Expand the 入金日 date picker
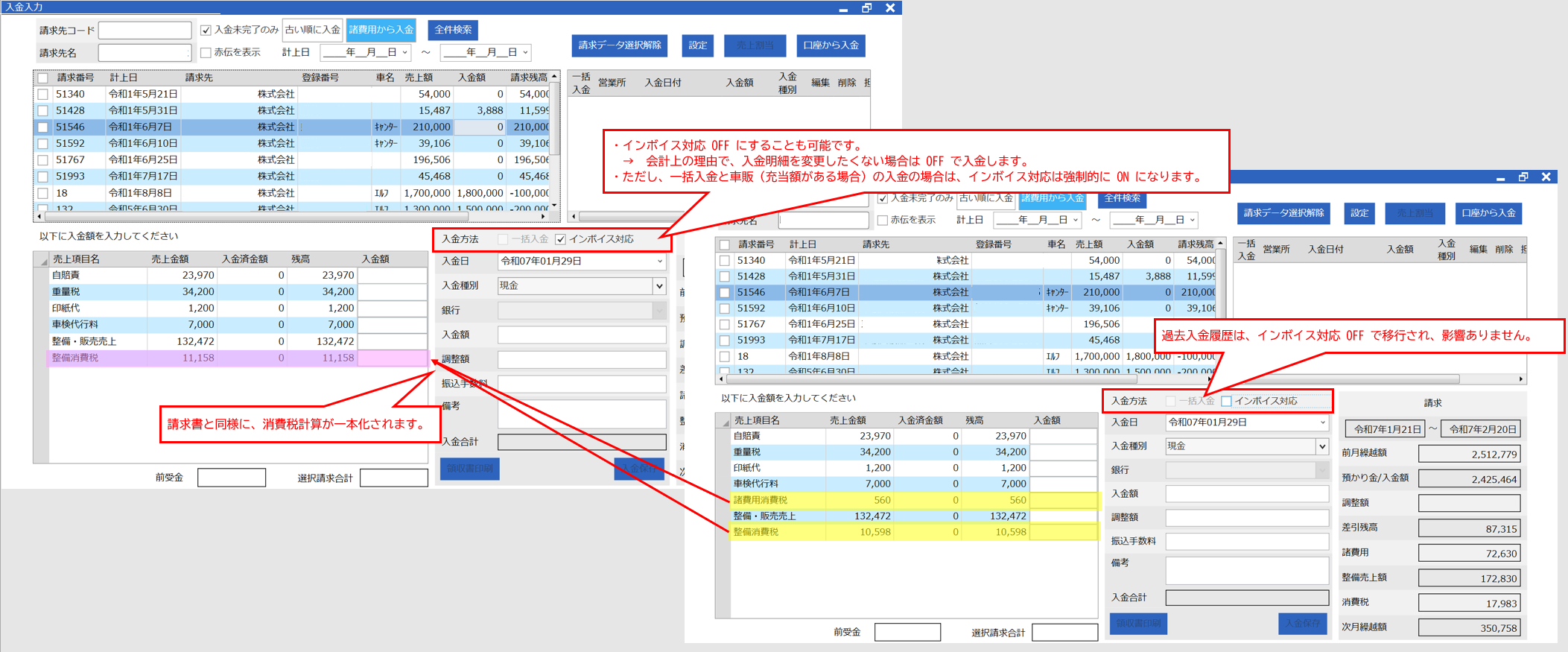The height and width of the screenshot is (652, 1568). (x=659, y=262)
